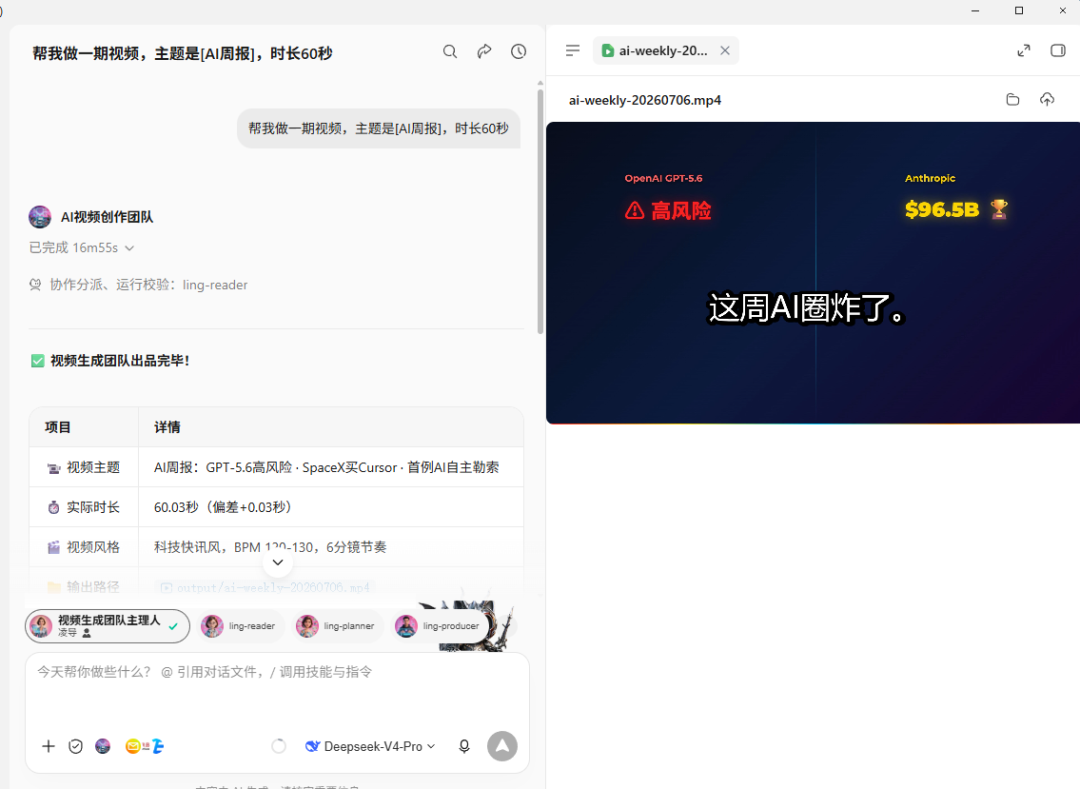Send the message with the arrow button

502,746
